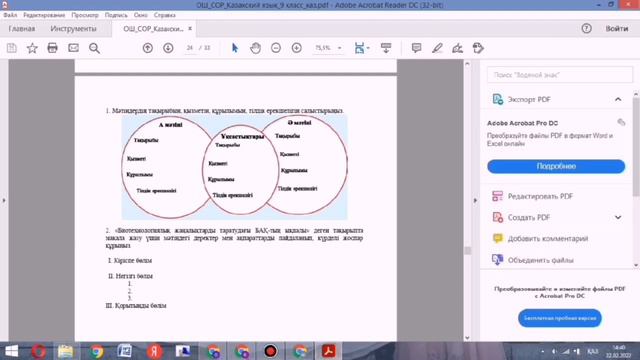Open the Sign document tool icon

tap(458, 48)
